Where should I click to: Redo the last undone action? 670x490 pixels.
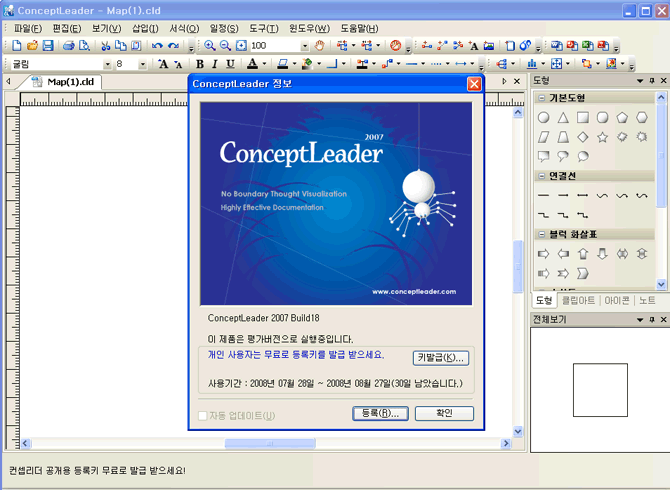click(173, 45)
